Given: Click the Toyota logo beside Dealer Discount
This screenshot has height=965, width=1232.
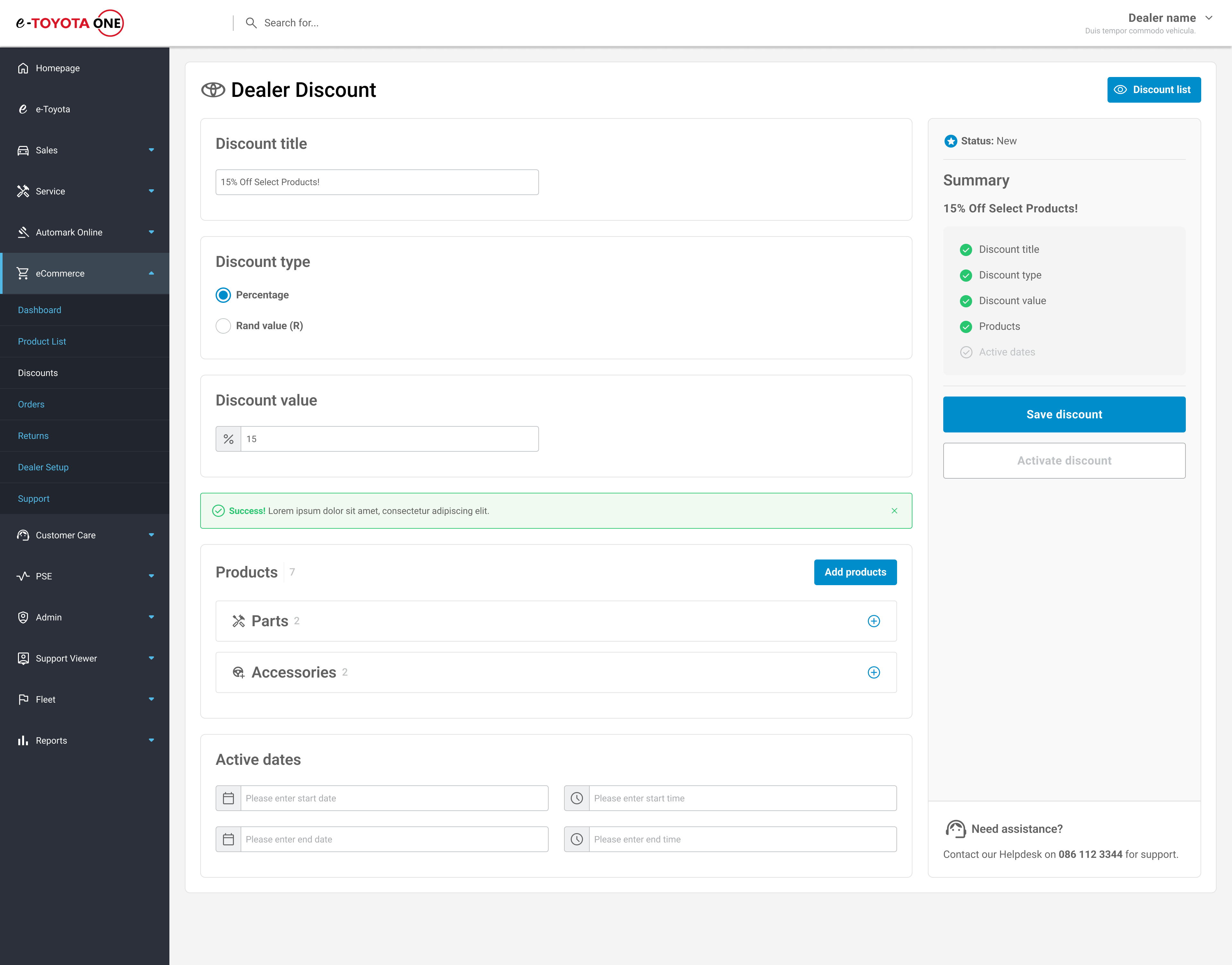Looking at the screenshot, I should pyautogui.click(x=213, y=90).
